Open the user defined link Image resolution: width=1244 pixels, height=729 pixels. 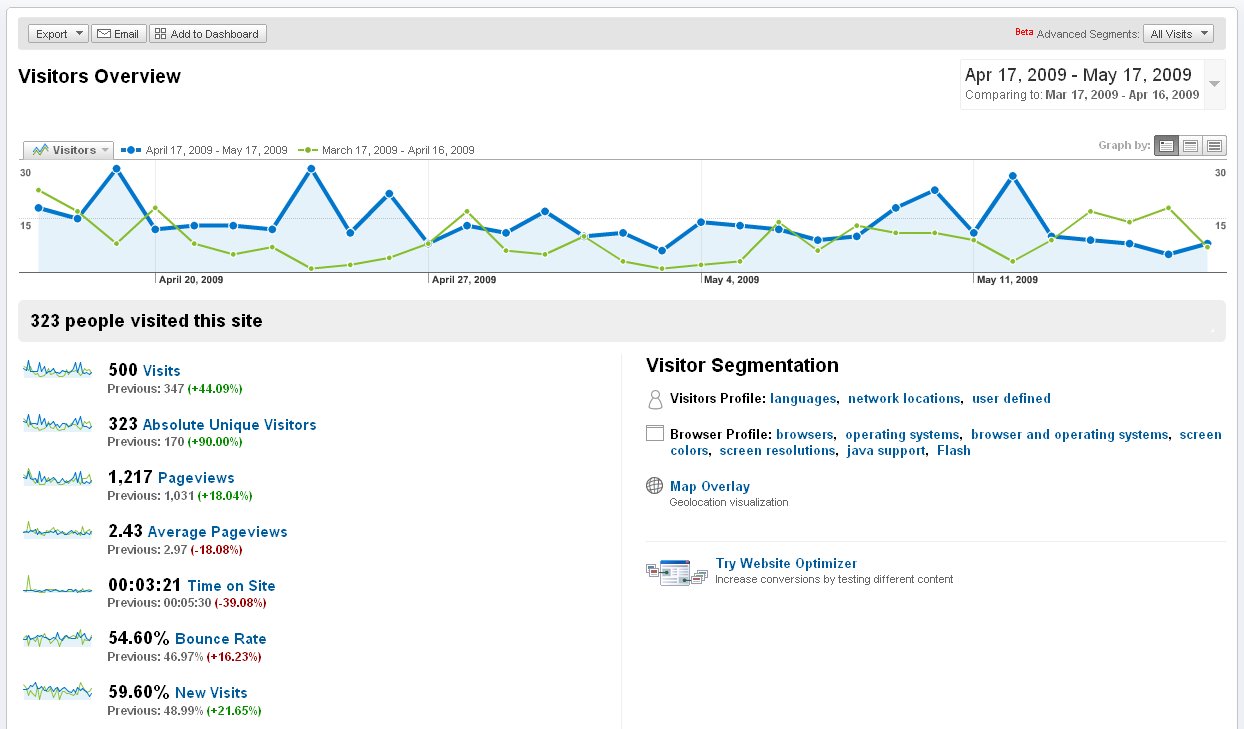[x=1011, y=399]
